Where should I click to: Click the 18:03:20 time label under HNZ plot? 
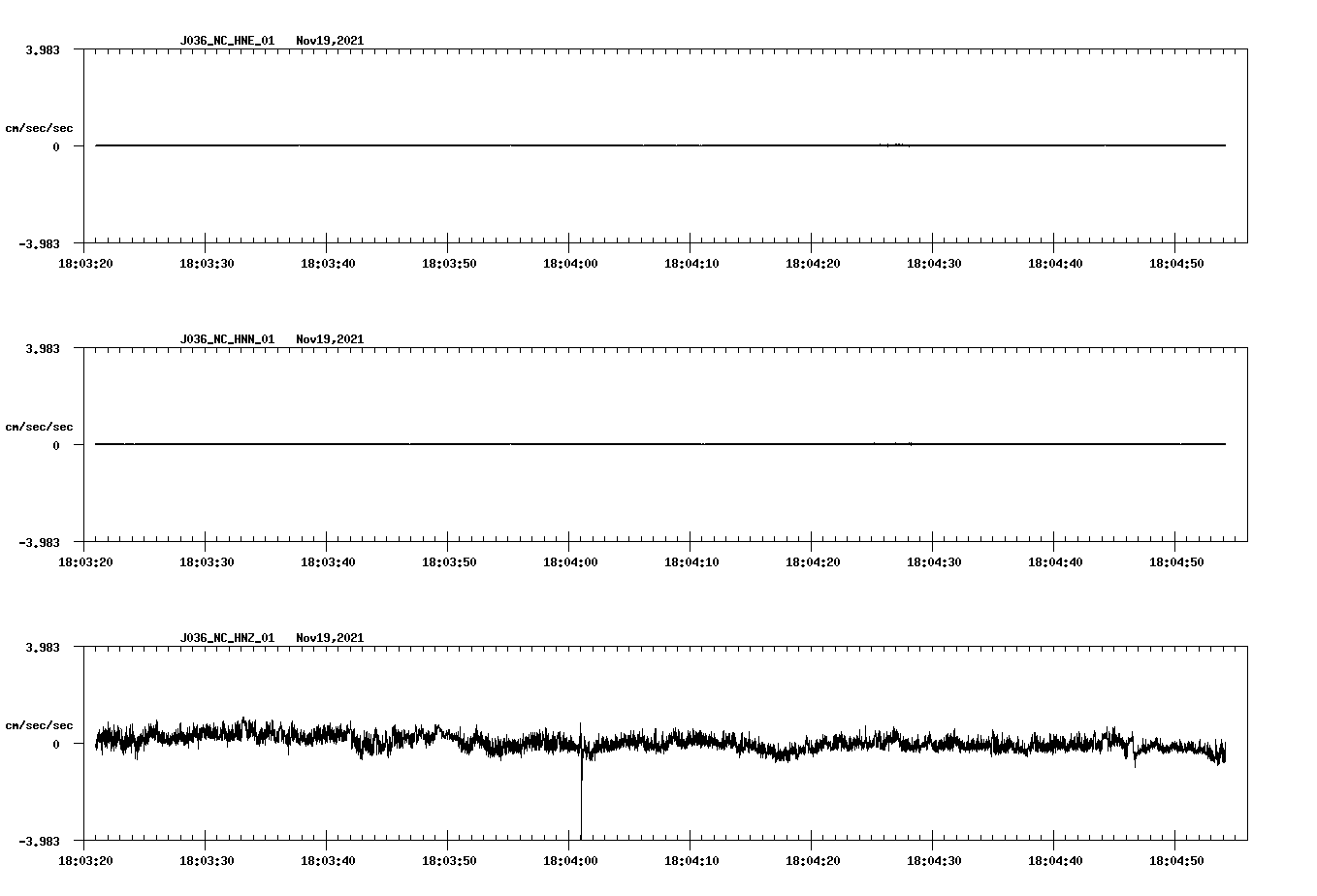[x=85, y=860]
